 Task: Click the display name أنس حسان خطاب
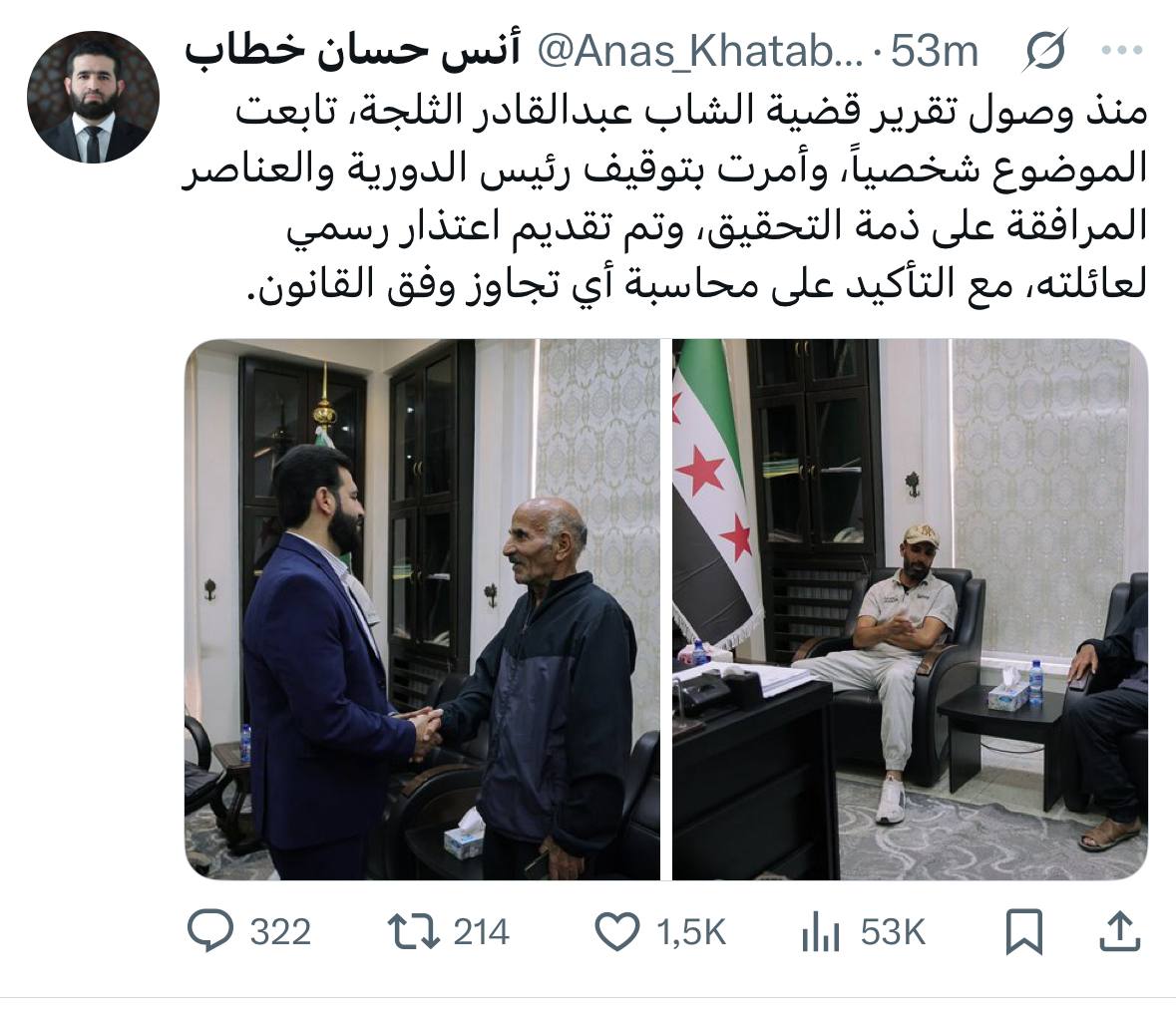[352, 53]
